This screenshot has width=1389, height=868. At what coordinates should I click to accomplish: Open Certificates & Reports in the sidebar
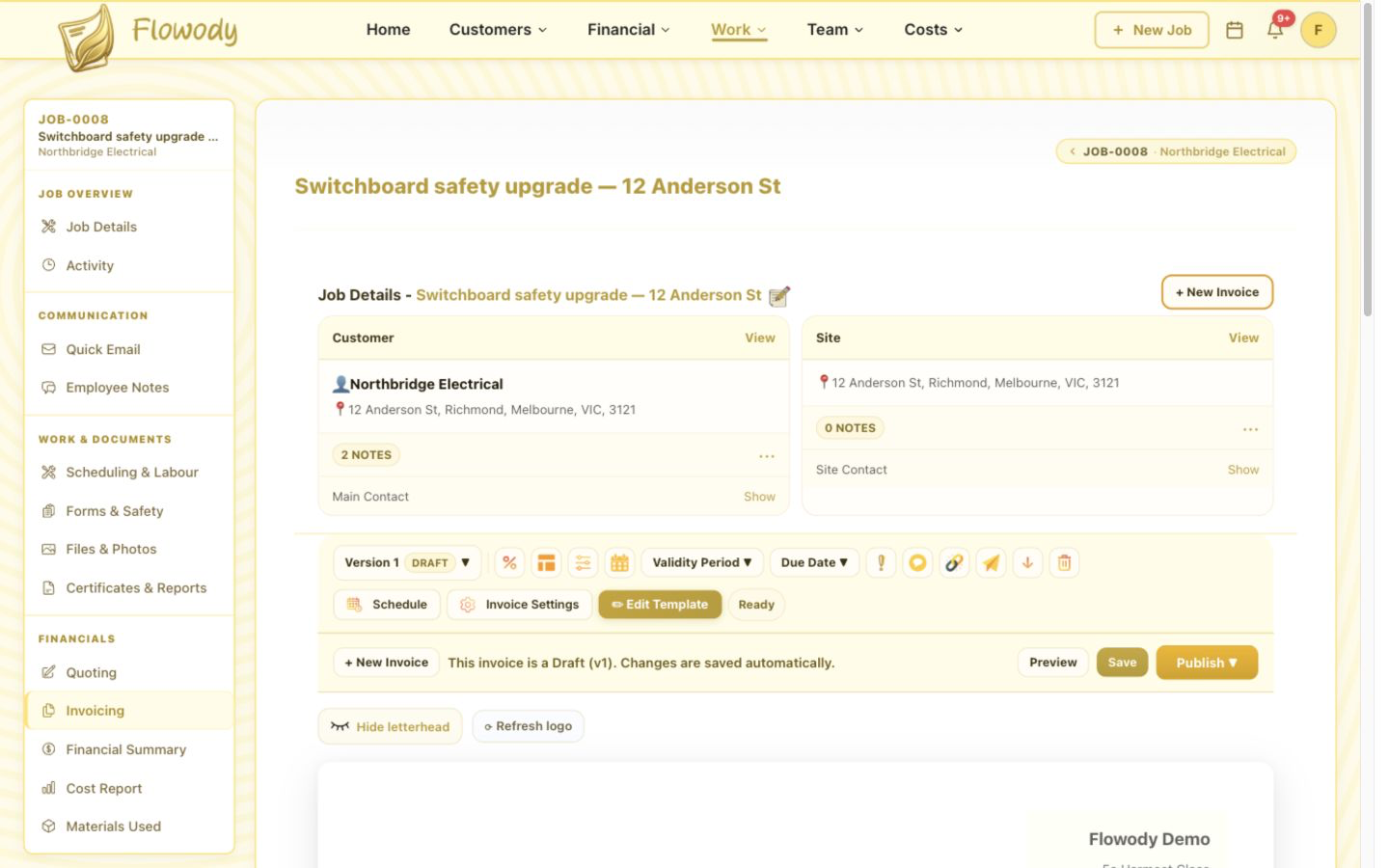coord(129,587)
